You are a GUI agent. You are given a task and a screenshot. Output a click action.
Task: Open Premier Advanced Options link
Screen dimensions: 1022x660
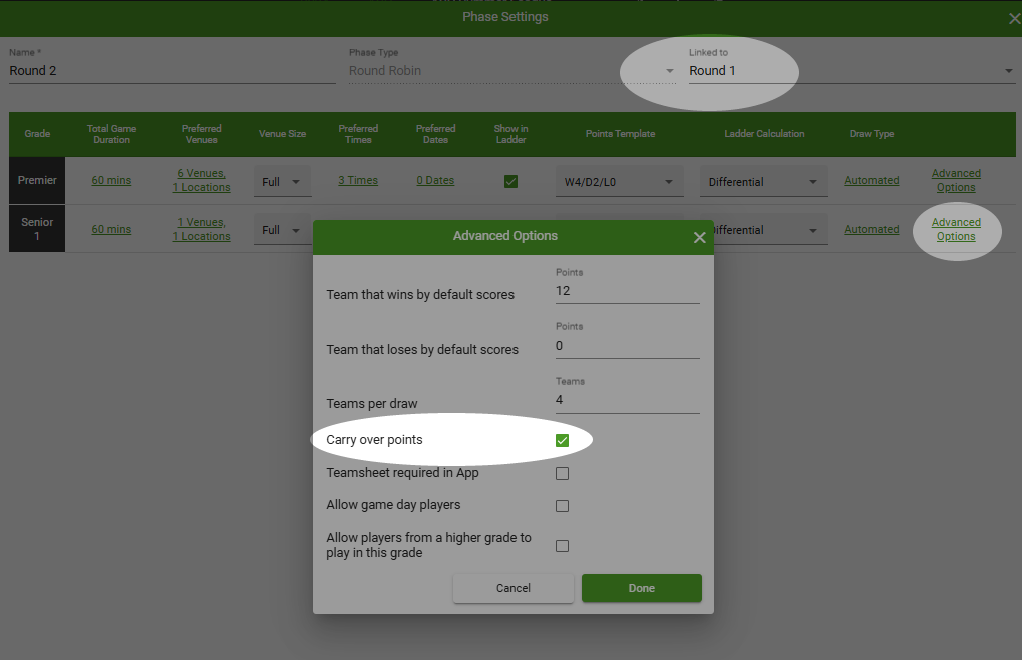coord(956,180)
